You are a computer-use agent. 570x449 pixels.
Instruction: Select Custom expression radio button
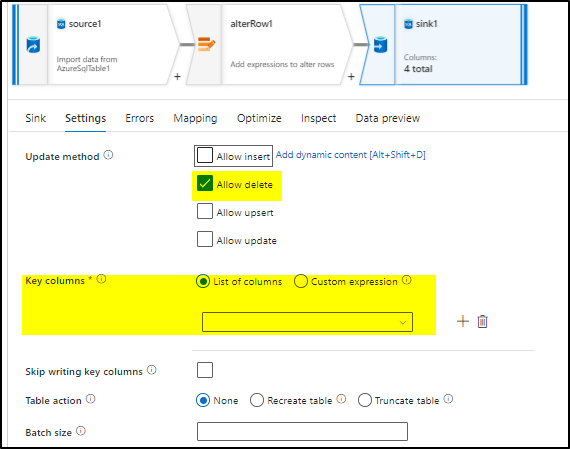[x=301, y=281]
